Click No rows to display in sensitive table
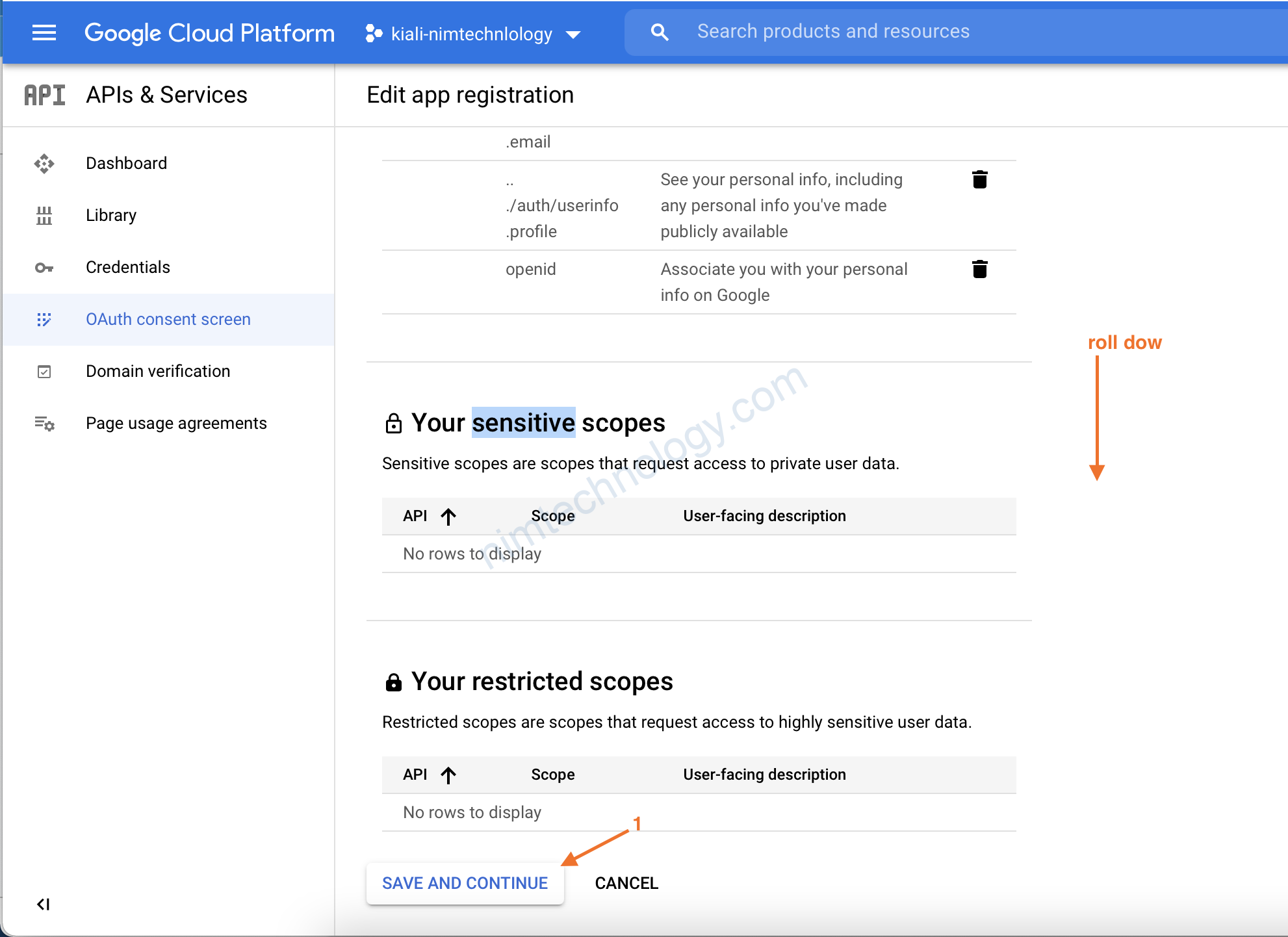The height and width of the screenshot is (937, 1288). click(472, 554)
